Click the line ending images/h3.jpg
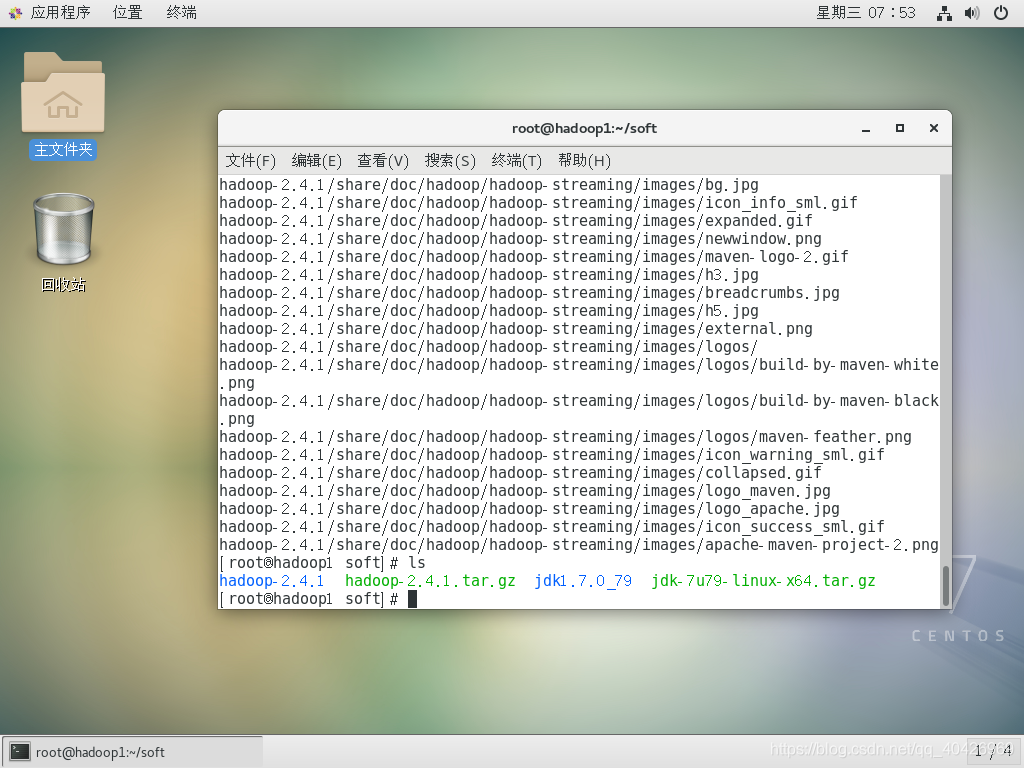The image size is (1024, 768). coord(489,274)
